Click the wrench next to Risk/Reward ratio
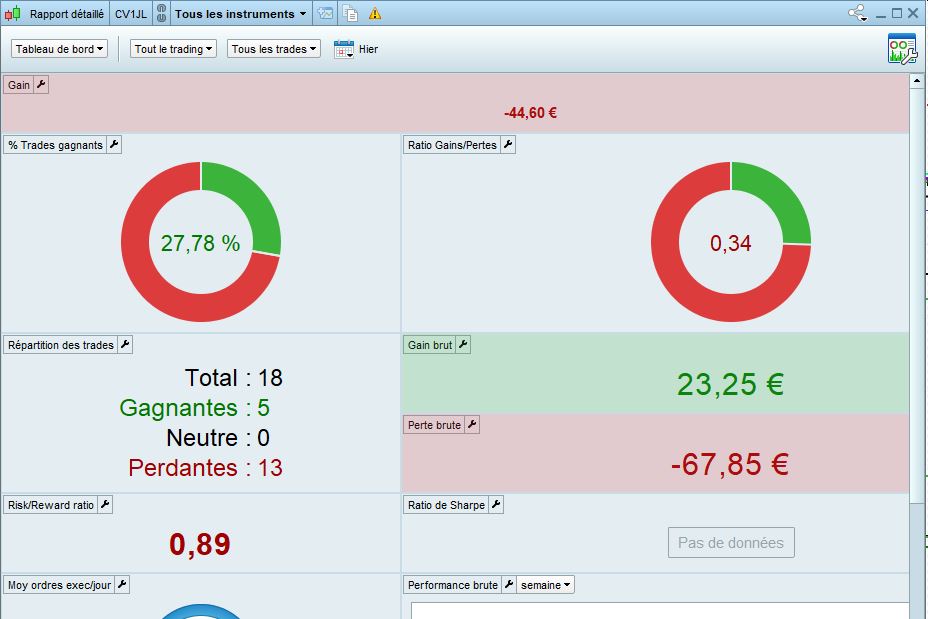This screenshot has width=928, height=619. [x=105, y=505]
